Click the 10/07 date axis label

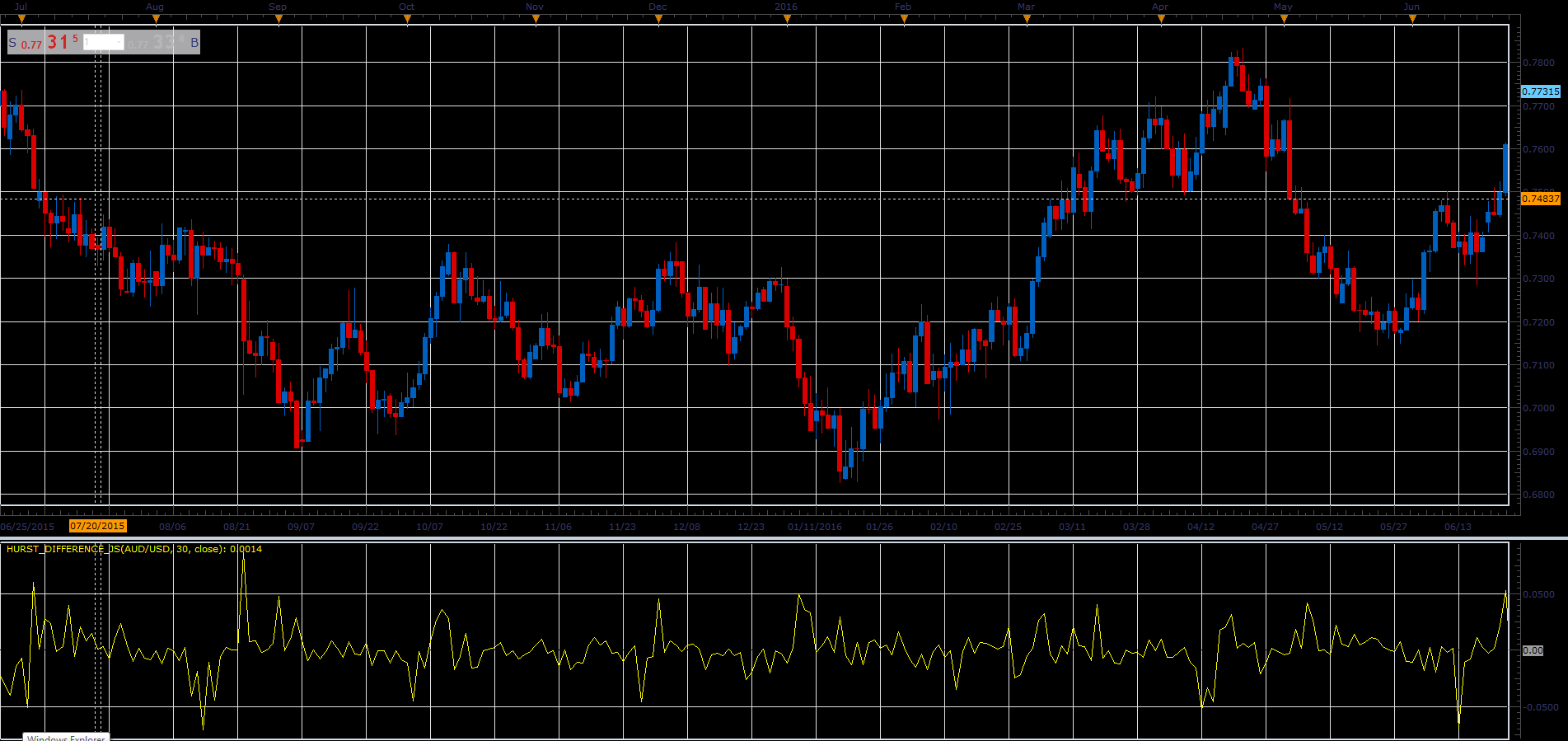point(429,527)
